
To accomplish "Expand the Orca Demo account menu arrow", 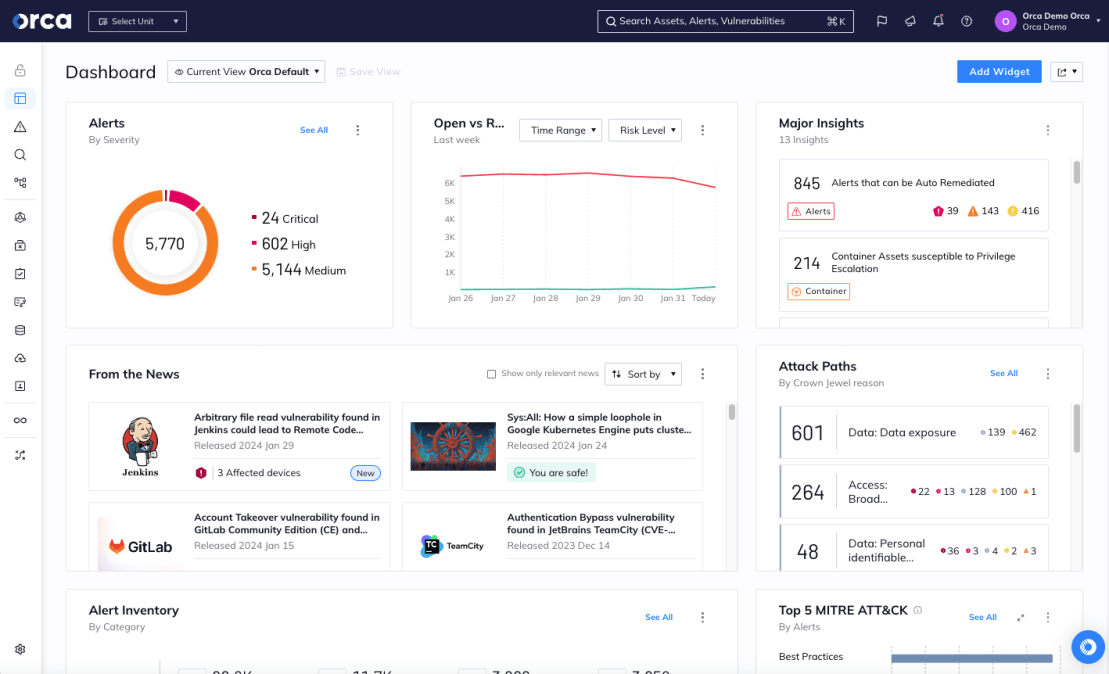I will pyautogui.click(x=1098, y=21).
